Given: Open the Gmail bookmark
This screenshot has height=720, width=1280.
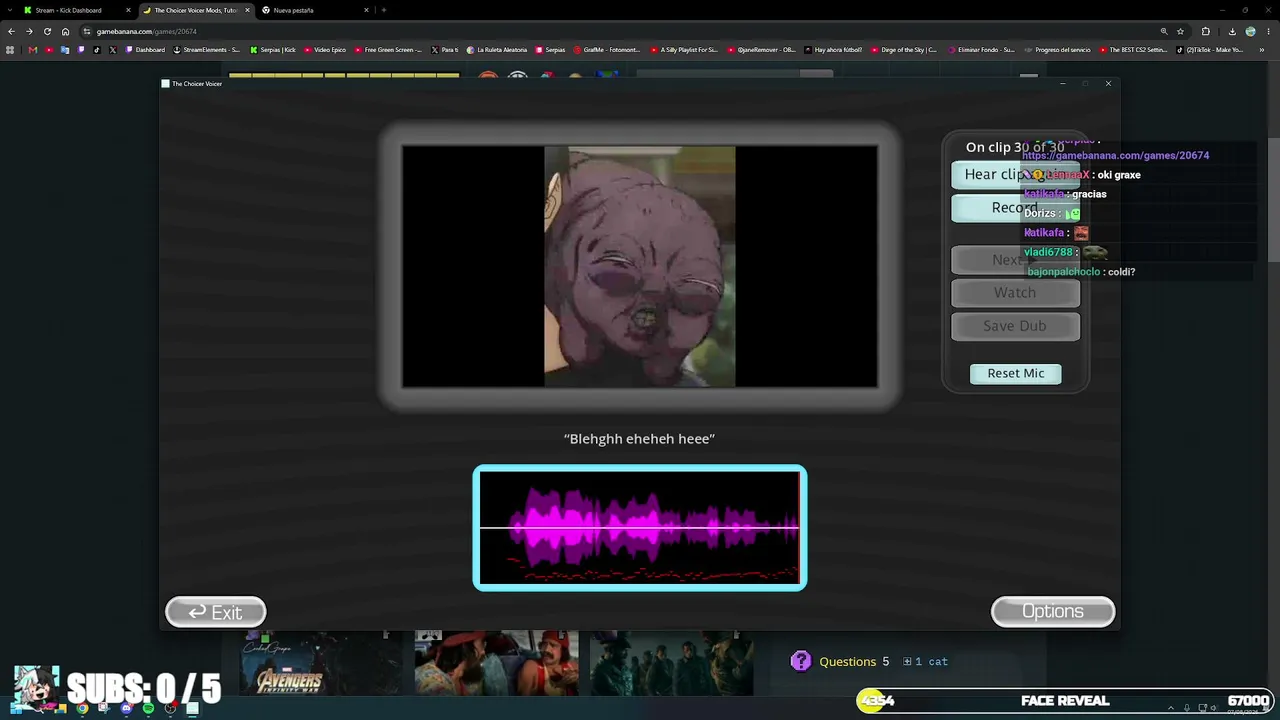Looking at the screenshot, I should point(33,50).
